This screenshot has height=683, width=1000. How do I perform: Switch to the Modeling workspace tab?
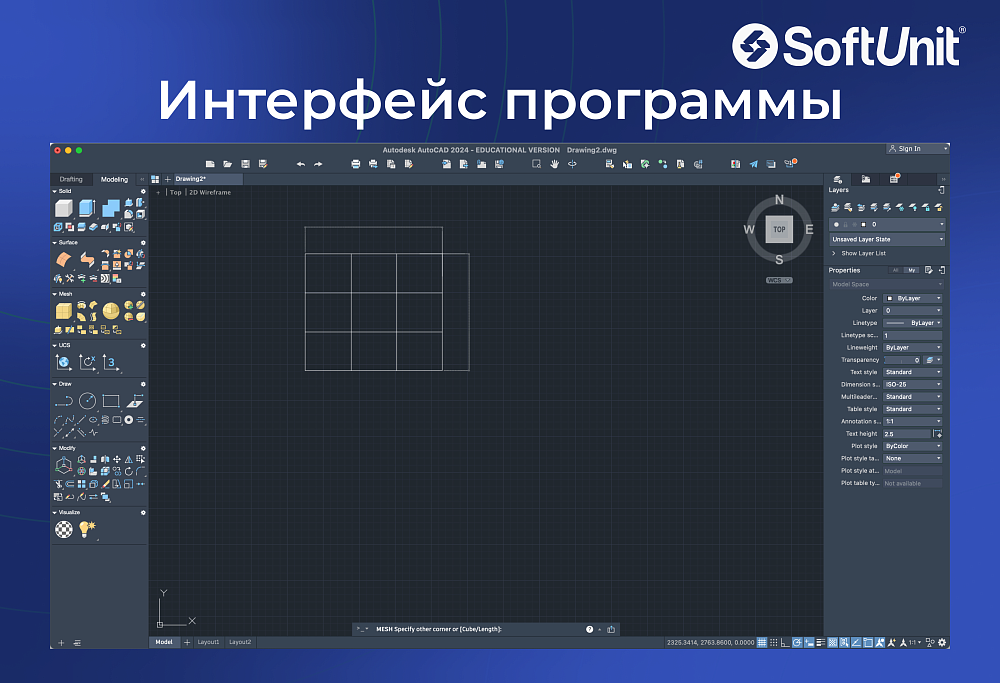tap(114, 179)
